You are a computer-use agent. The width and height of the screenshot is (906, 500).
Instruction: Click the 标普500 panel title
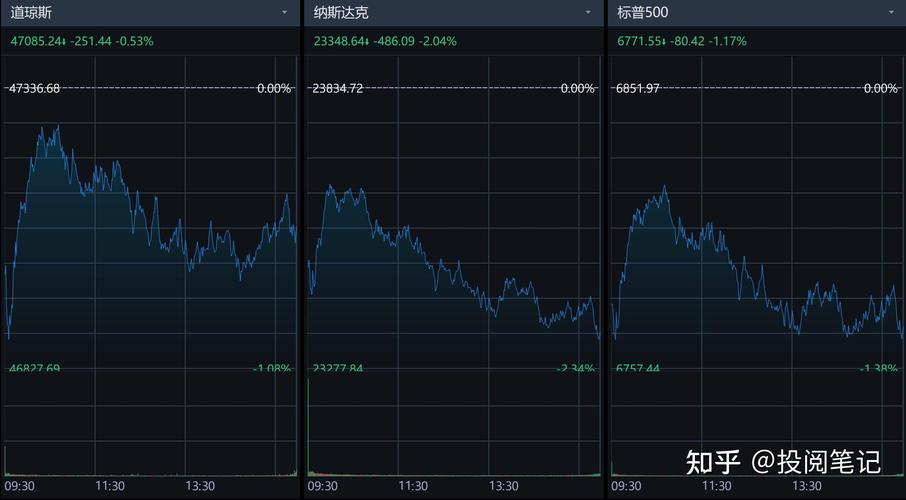[x=643, y=13]
